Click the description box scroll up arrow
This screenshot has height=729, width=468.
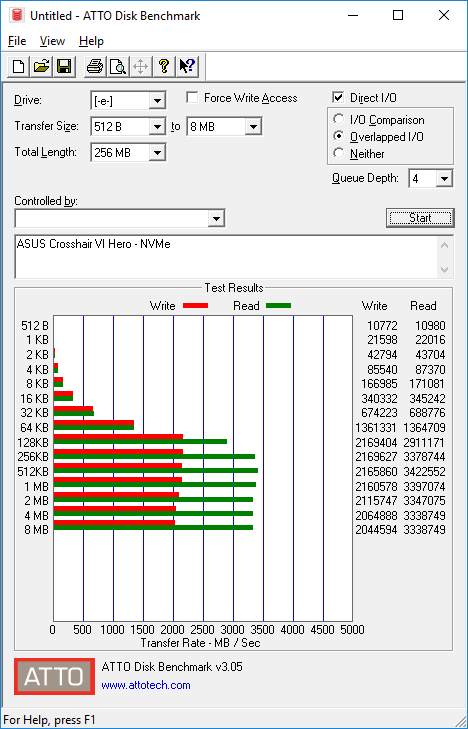coord(445,245)
